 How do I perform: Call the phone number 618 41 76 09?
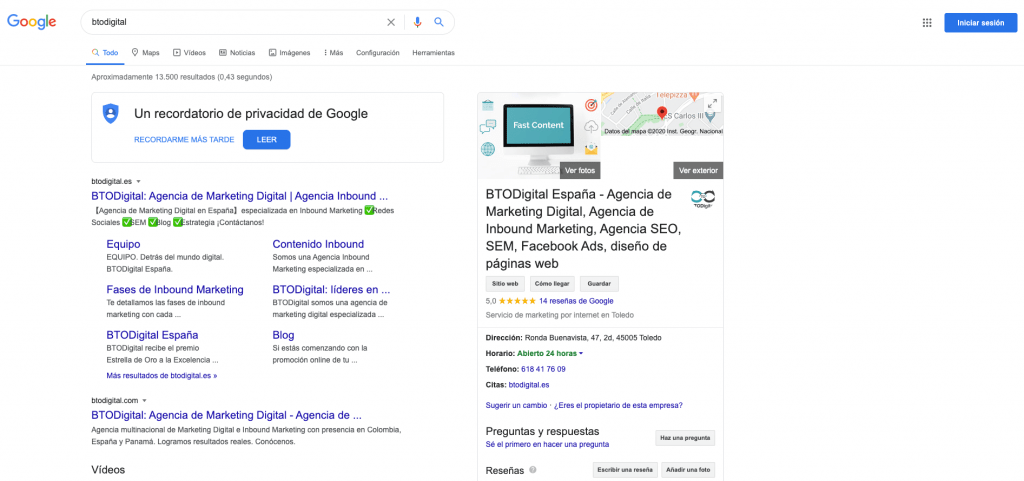tap(543, 369)
